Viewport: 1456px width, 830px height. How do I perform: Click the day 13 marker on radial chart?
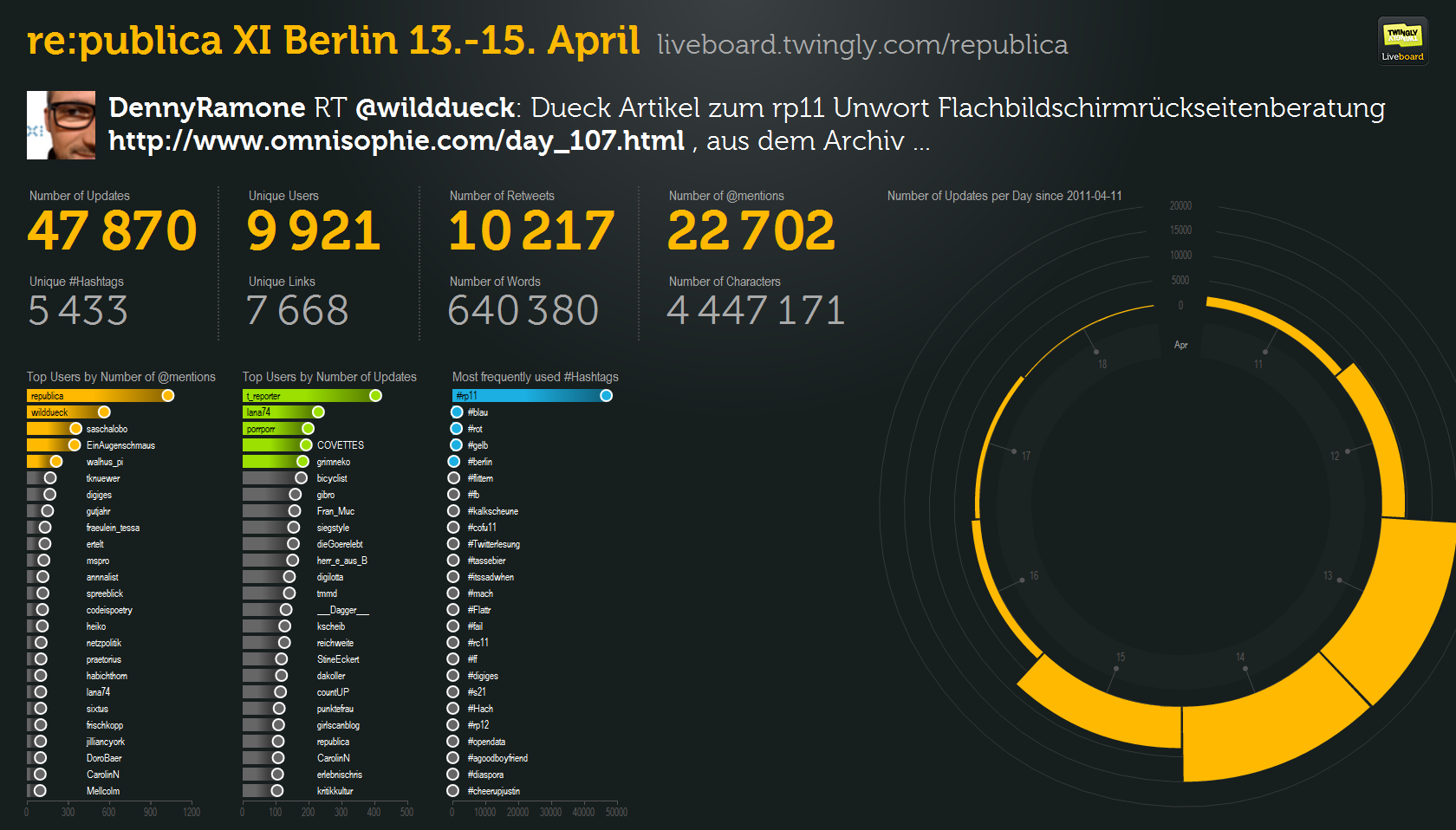(1340, 580)
